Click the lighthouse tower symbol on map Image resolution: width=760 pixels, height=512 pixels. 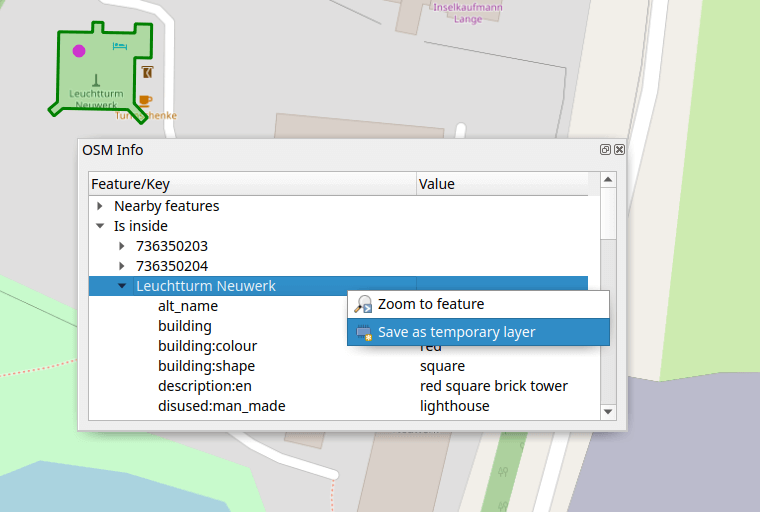point(96,79)
